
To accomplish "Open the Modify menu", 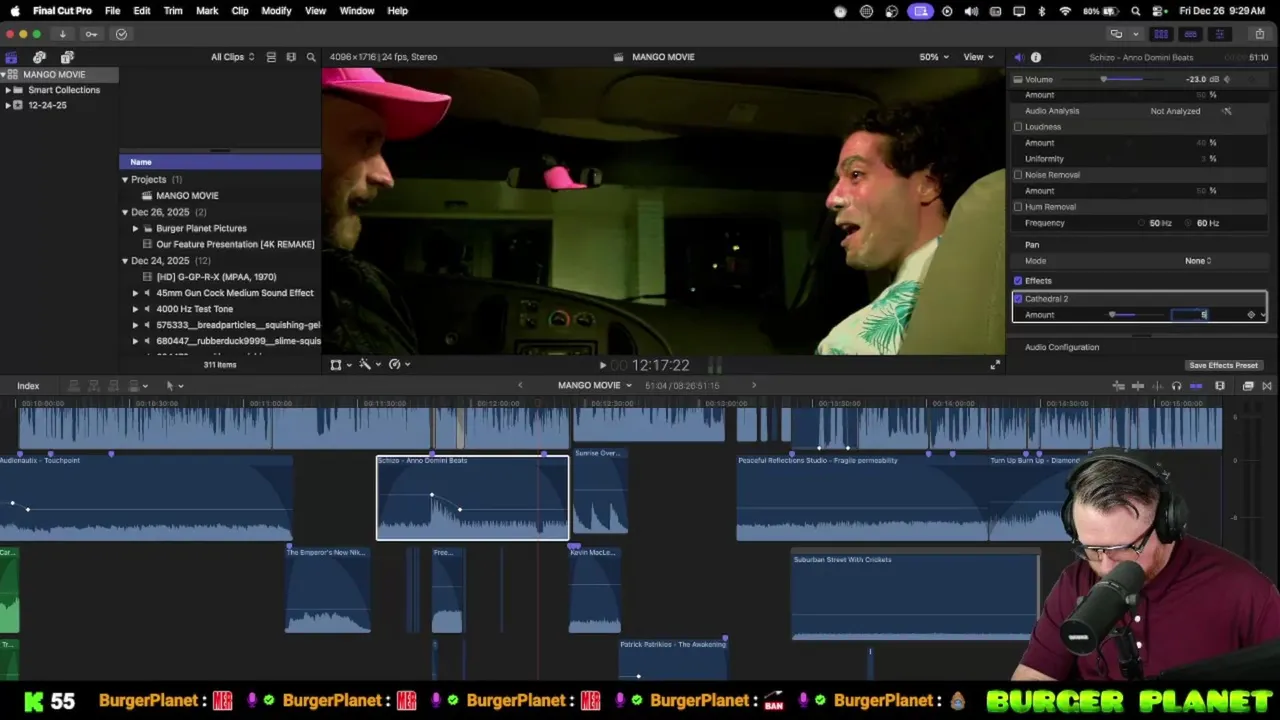I will (x=276, y=11).
